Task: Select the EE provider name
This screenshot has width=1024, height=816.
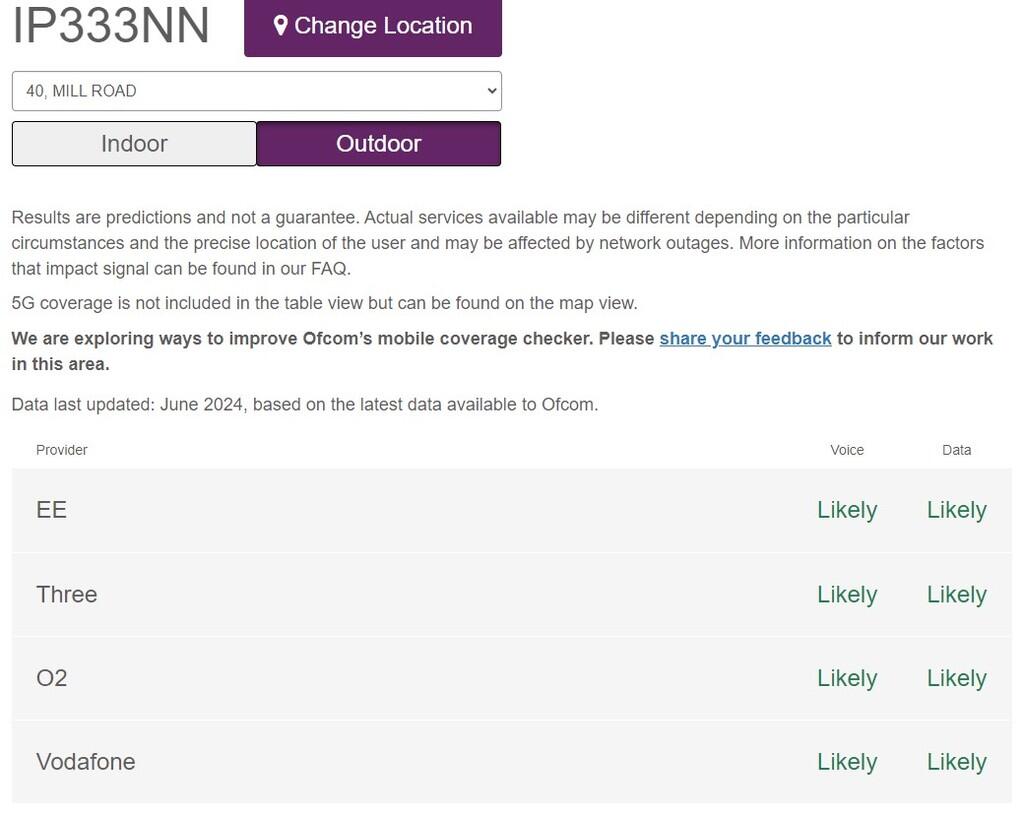Action: (x=52, y=510)
